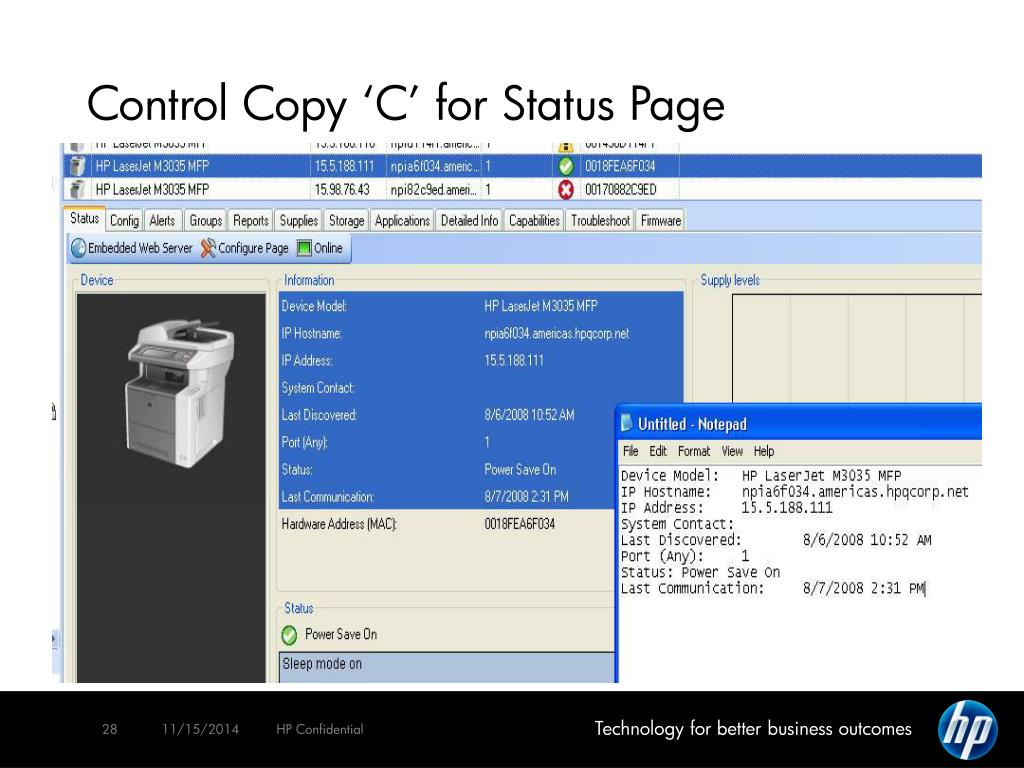This screenshot has width=1024, height=768.
Task: Open the Troubleshoot tab
Action: (600, 221)
